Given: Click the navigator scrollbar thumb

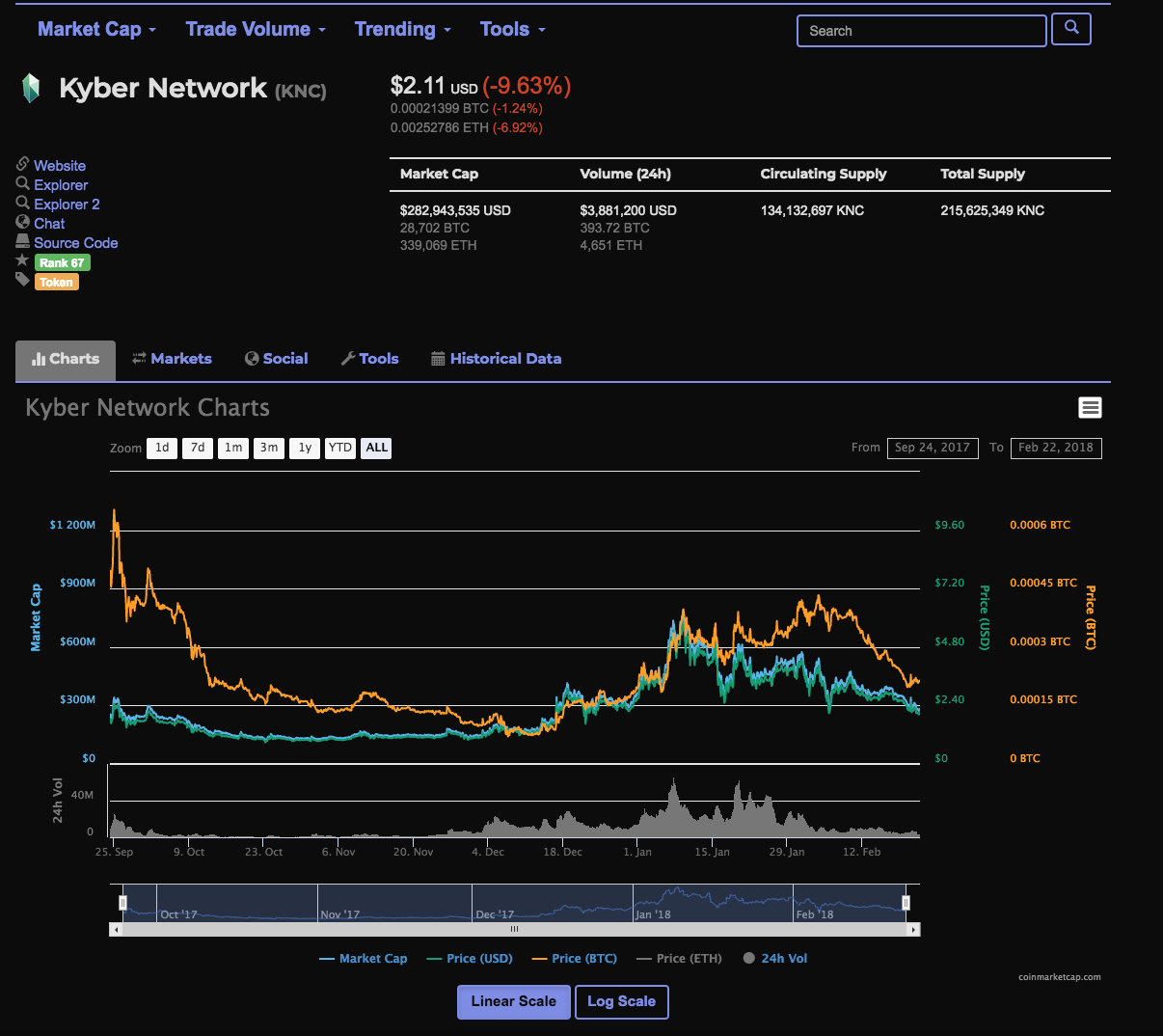Looking at the screenshot, I should tap(514, 930).
